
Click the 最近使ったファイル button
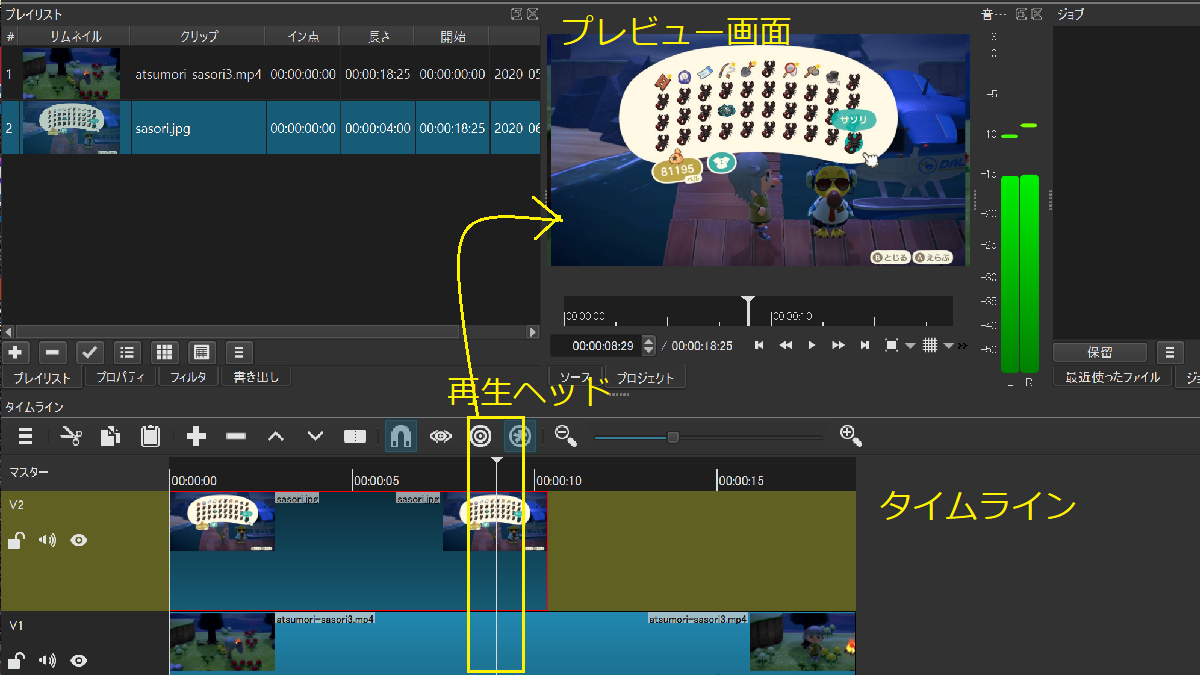coord(1111,377)
